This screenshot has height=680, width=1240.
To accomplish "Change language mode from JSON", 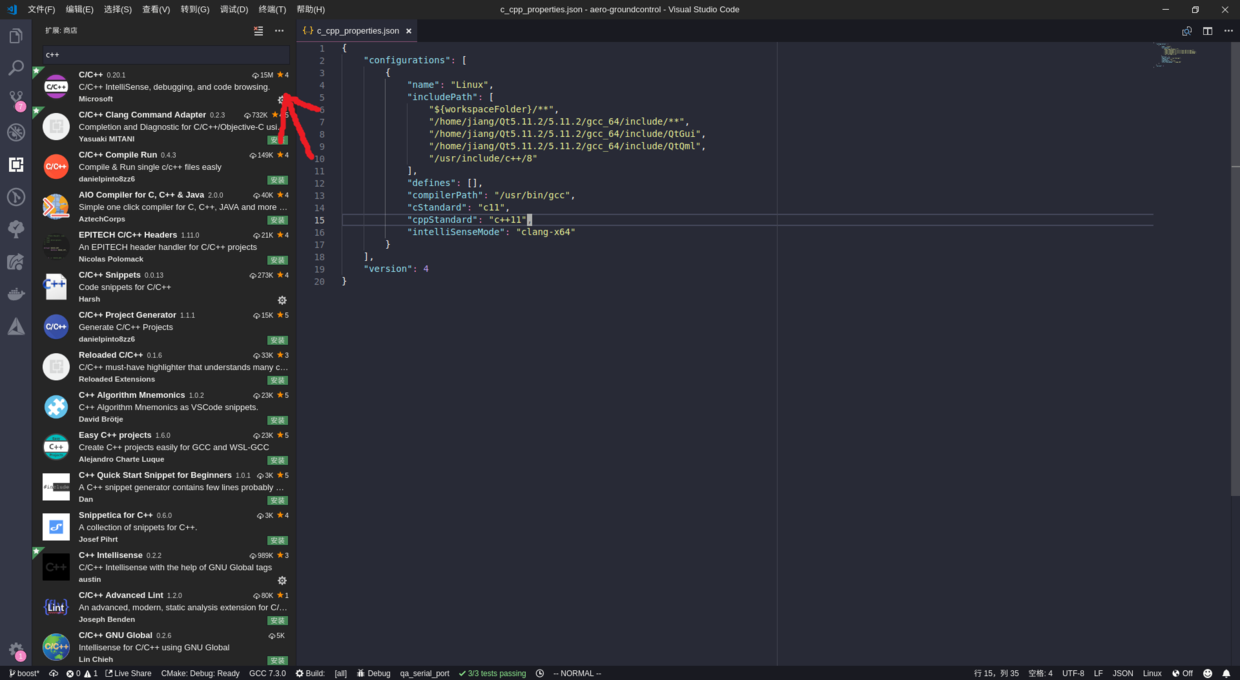I will tap(1123, 673).
